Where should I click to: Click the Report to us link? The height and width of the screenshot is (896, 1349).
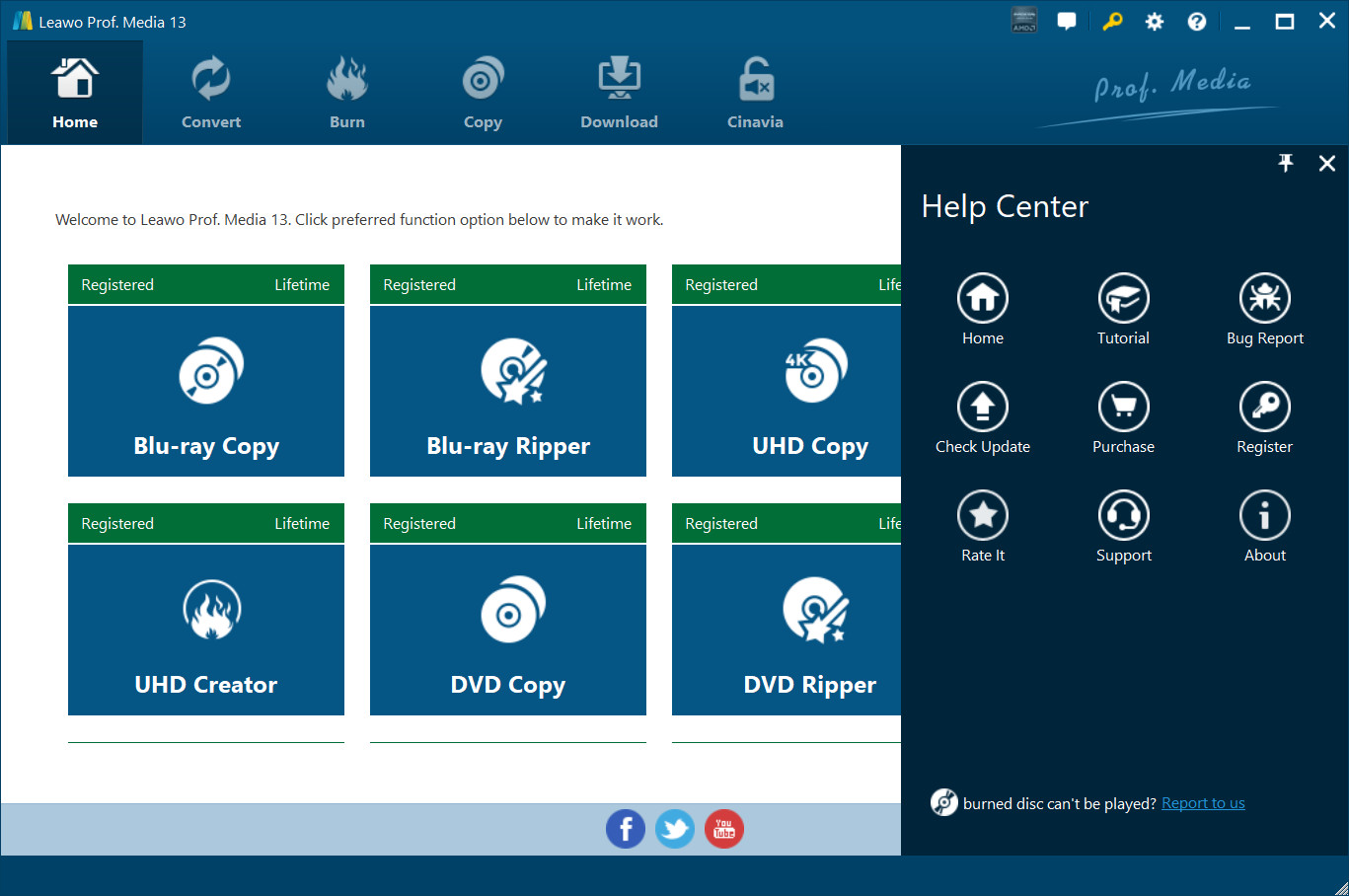click(x=1203, y=803)
